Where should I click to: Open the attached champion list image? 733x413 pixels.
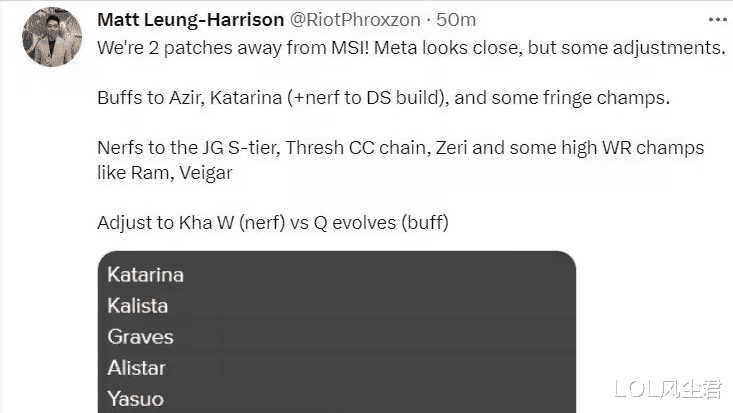[x=337, y=332]
